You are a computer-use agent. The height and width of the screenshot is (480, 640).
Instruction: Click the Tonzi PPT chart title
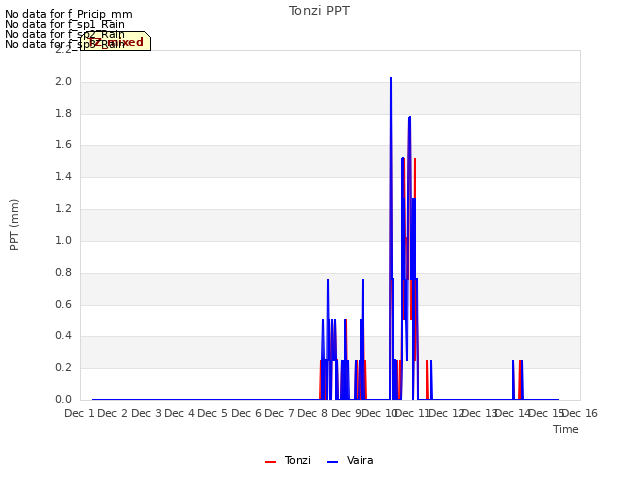tap(319, 11)
